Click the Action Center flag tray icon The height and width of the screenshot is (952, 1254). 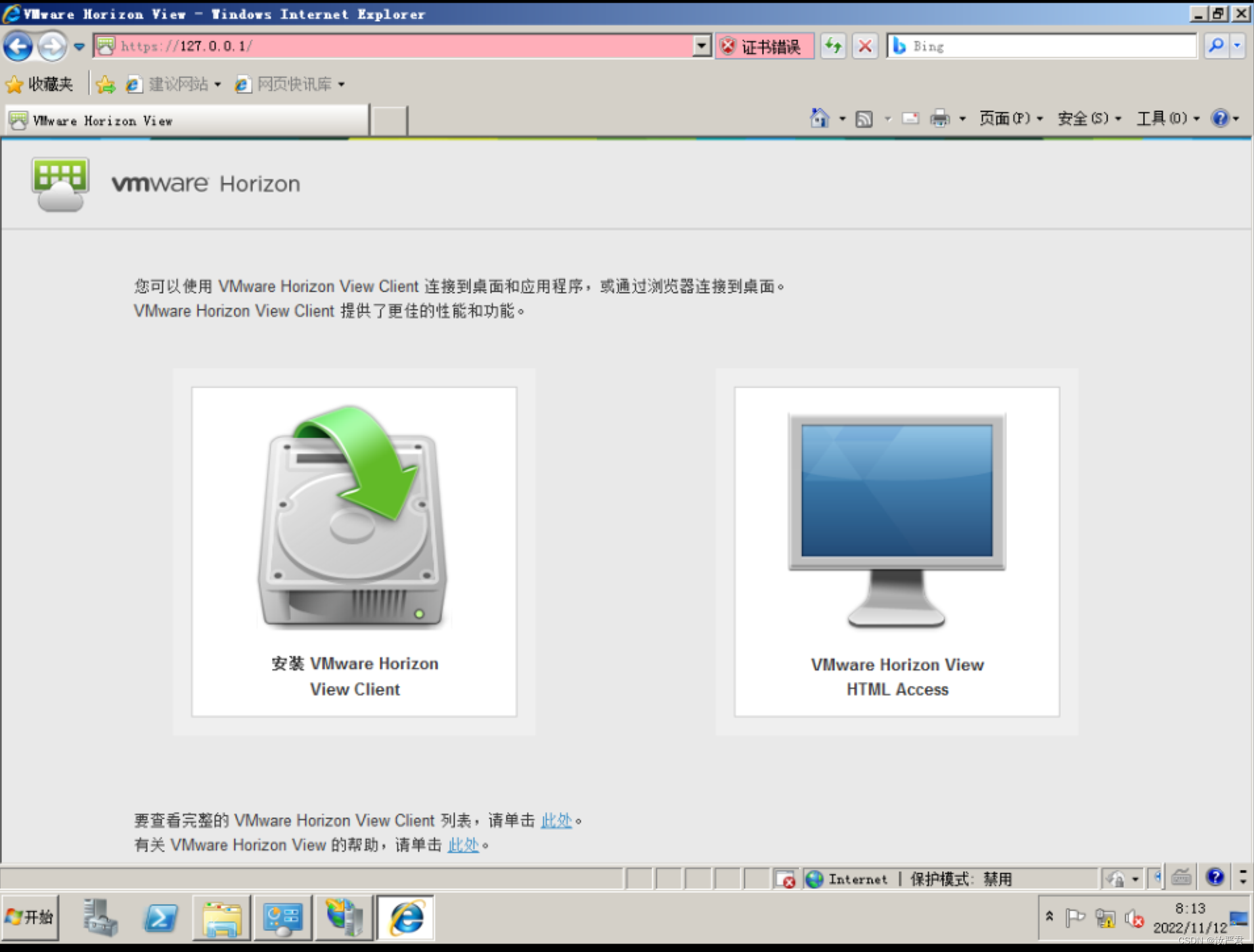click(x=1075, y=917)
